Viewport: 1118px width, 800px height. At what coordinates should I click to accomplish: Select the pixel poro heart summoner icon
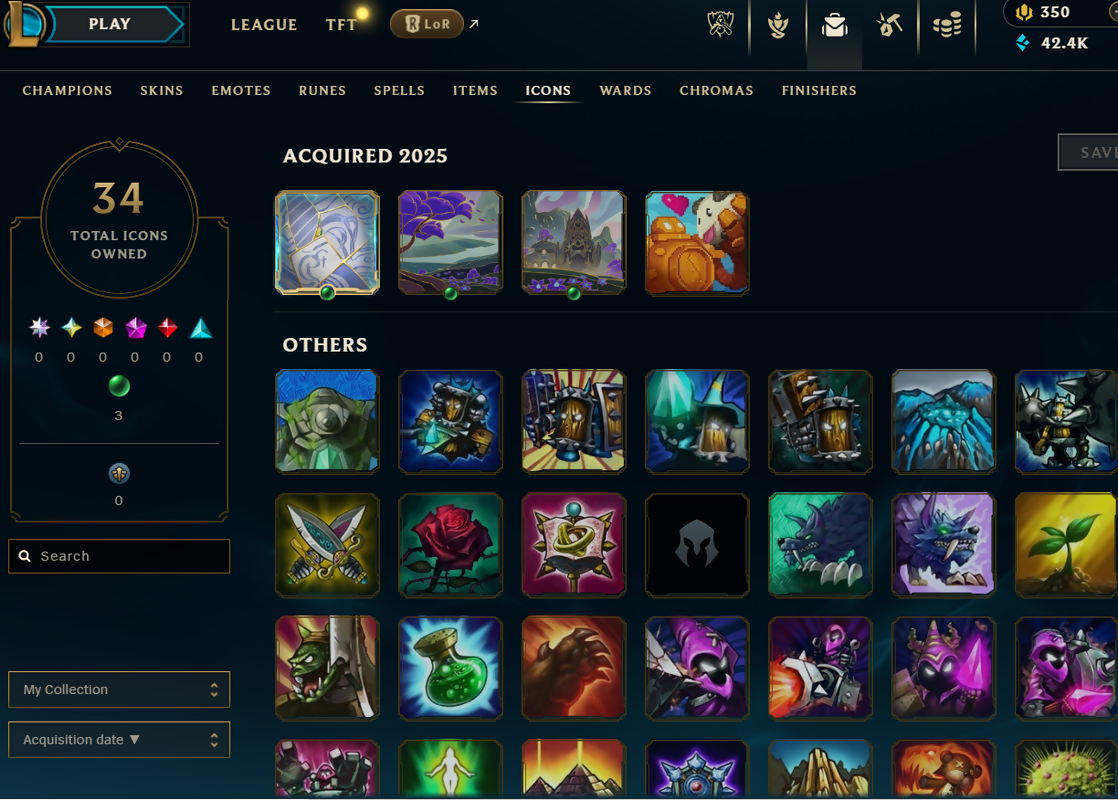(x=697, y=243)
